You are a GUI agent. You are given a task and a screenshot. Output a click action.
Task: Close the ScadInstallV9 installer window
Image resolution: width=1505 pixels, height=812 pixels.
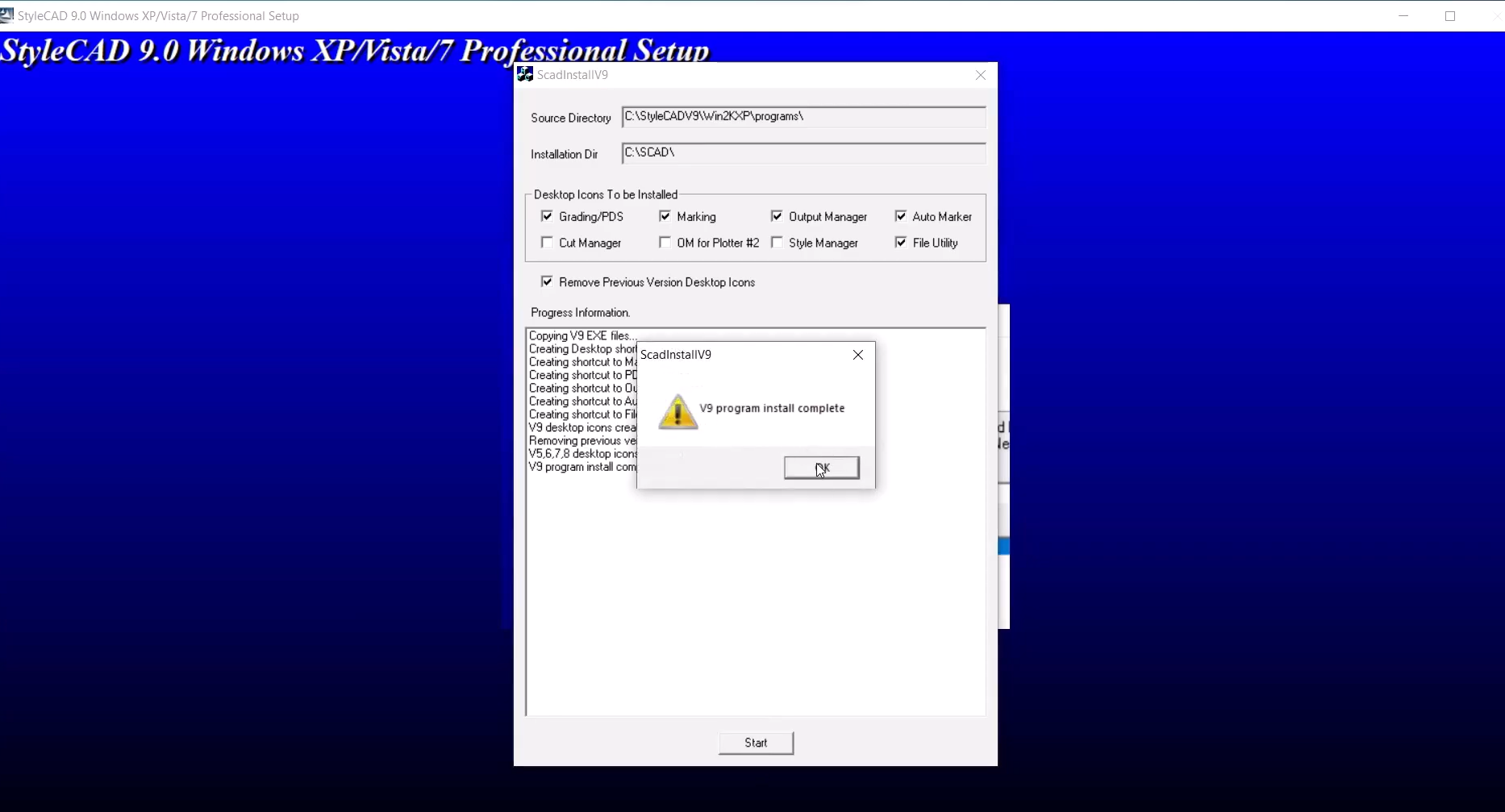980,75
